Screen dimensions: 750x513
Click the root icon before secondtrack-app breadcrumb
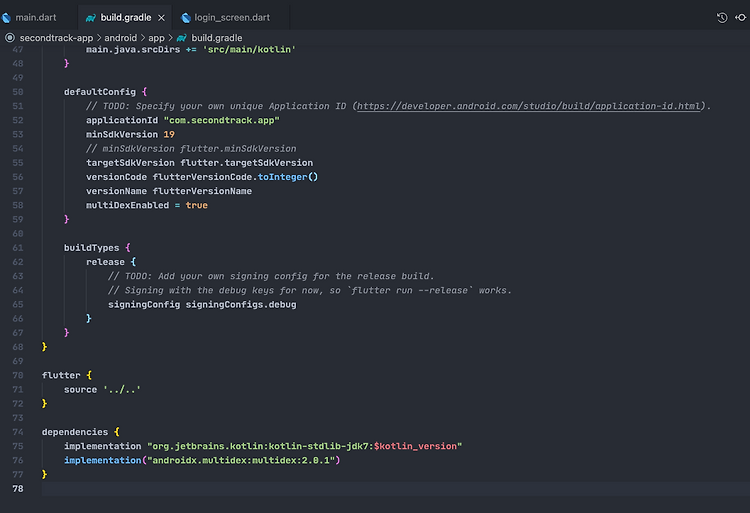[10, 37]
